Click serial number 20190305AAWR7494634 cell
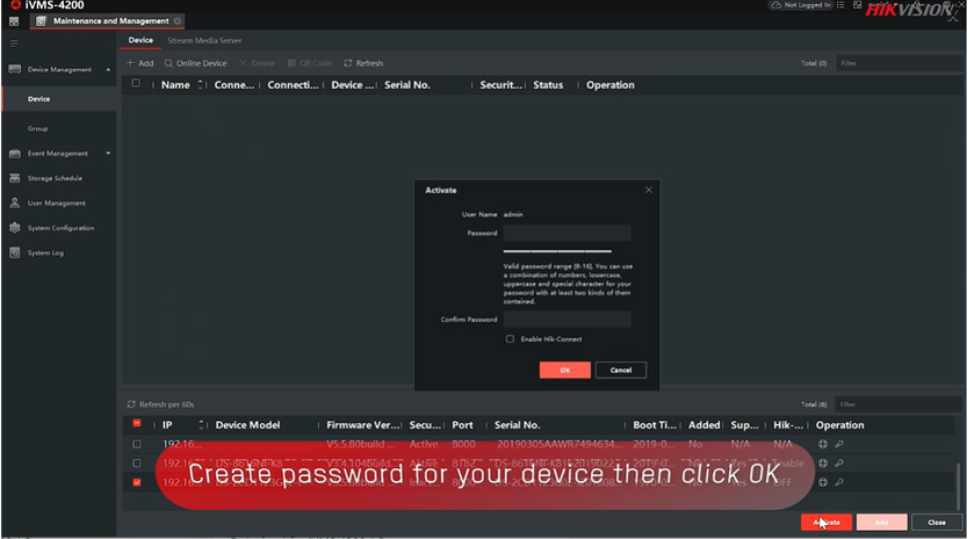Viewport: 975px width, 539px height. click(x=559, y=445)
